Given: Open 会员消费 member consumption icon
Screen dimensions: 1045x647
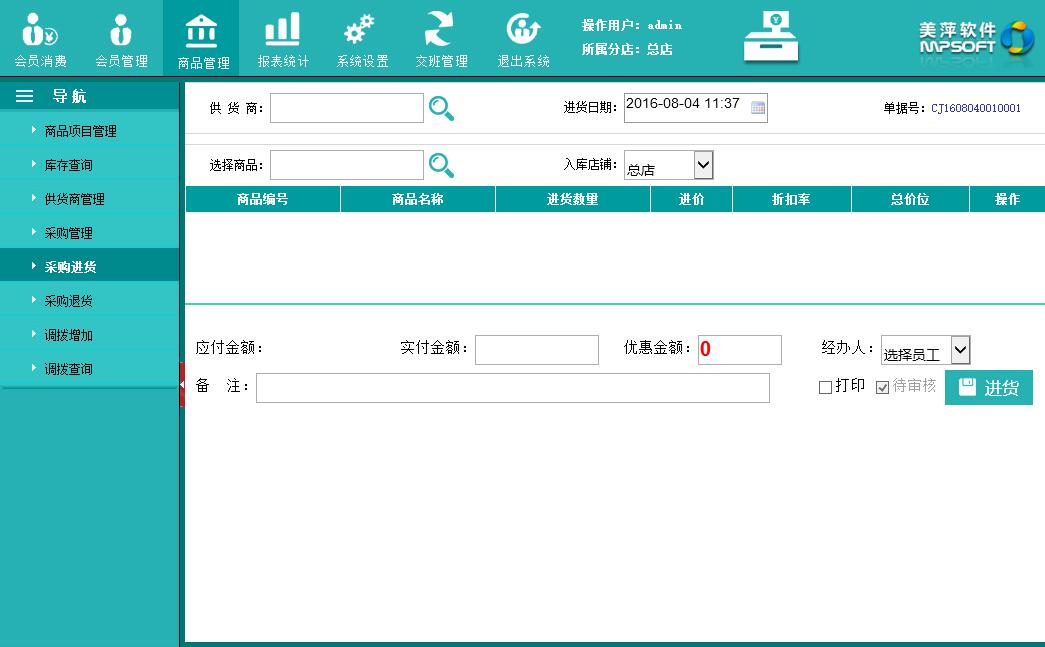Looking at the screenshot, I should coord(40,32).
